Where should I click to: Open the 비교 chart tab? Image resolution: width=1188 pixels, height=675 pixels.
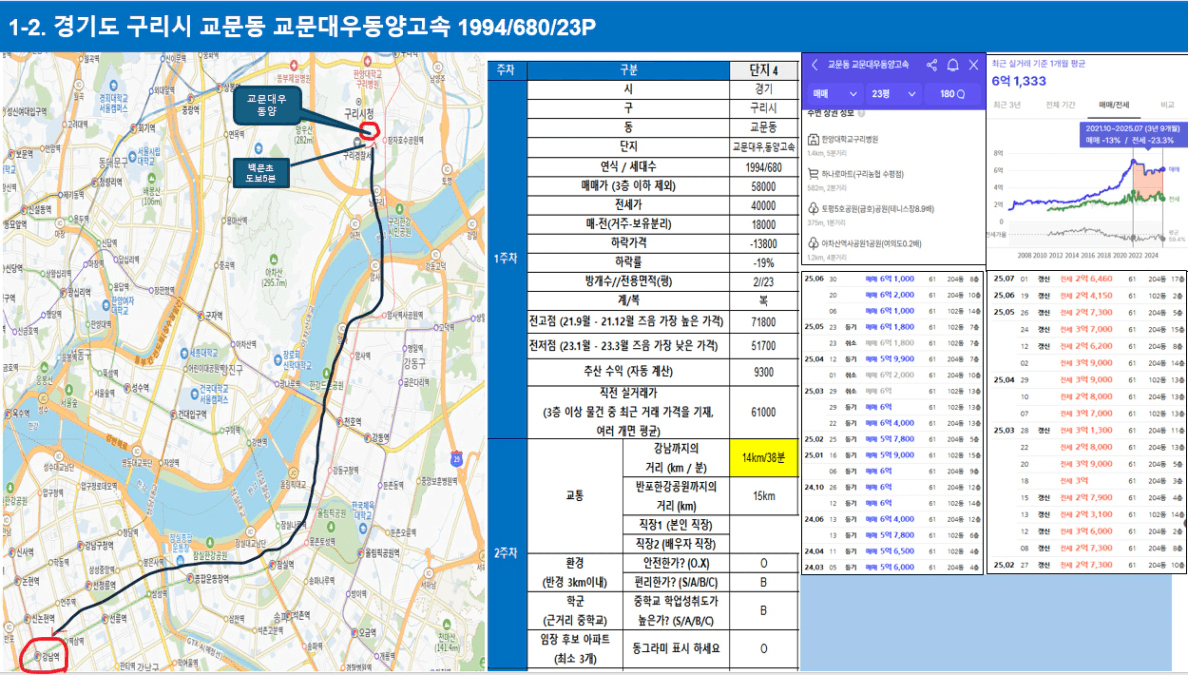[x=1167, y=105]
